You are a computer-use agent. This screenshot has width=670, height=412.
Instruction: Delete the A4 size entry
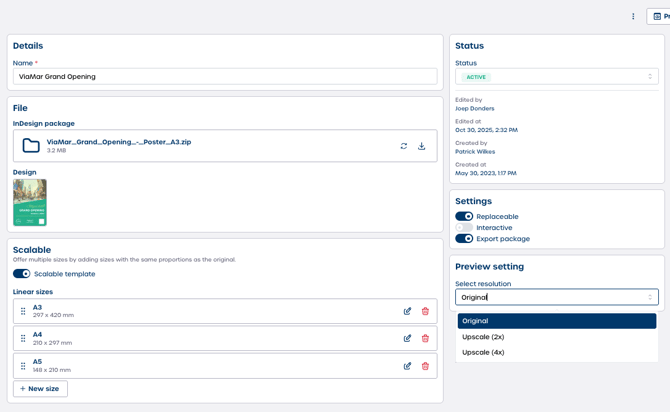click(x=425, y=338)
